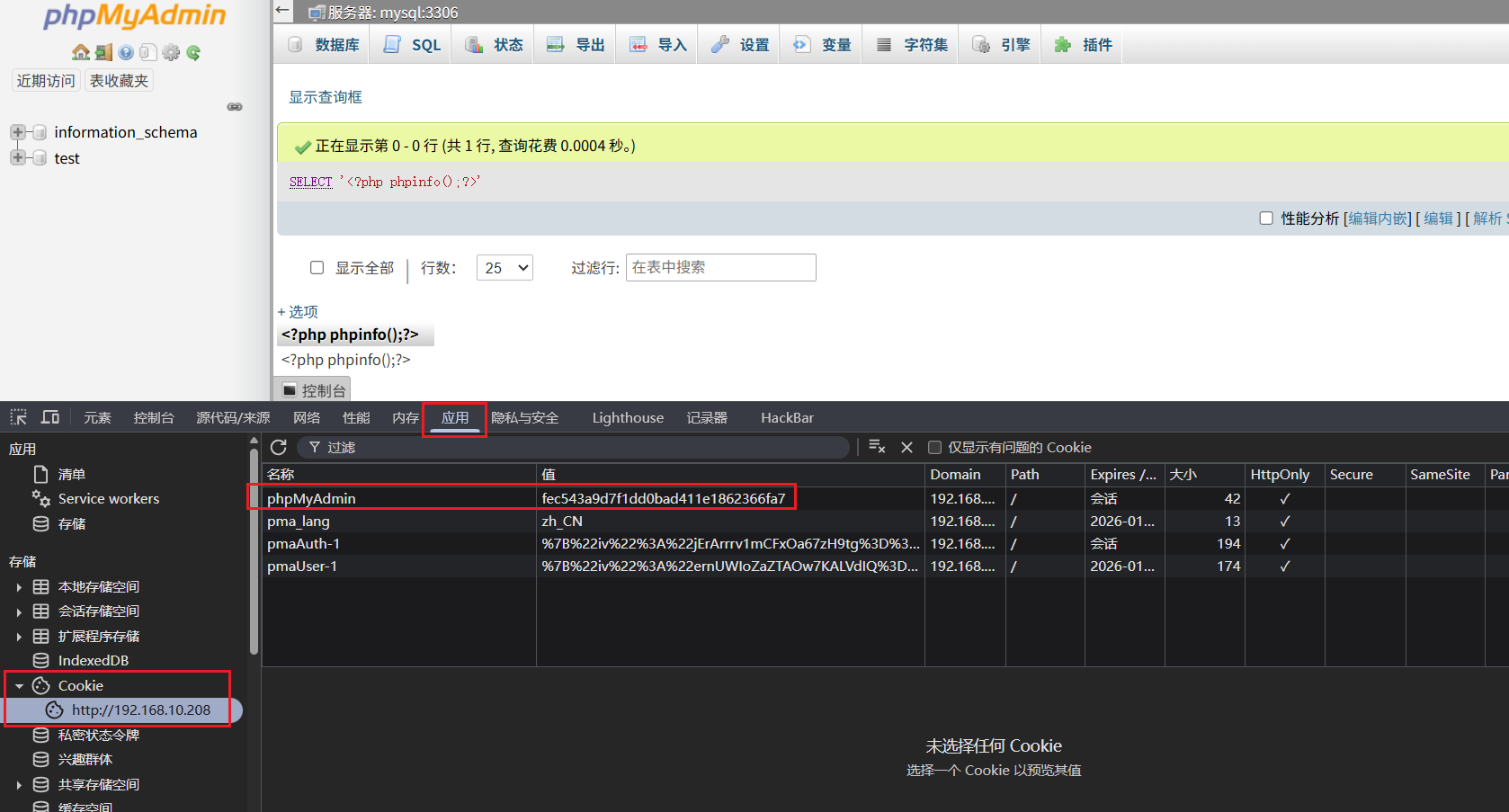The image size is (1509, 812).
Task: Refresh the cookie list in DevTools
Action: click(279, 448)
